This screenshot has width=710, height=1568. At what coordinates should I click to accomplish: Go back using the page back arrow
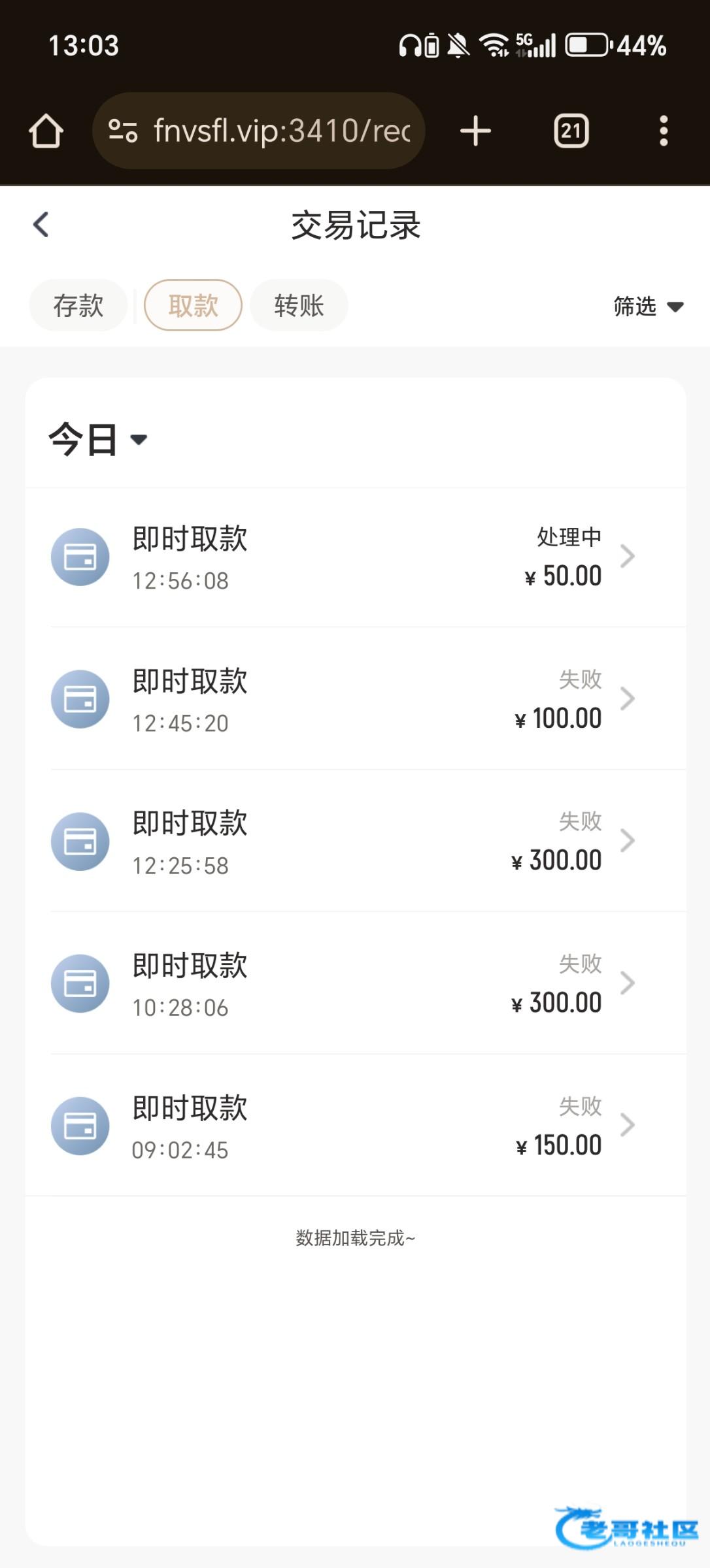click(x=41, y=225)
